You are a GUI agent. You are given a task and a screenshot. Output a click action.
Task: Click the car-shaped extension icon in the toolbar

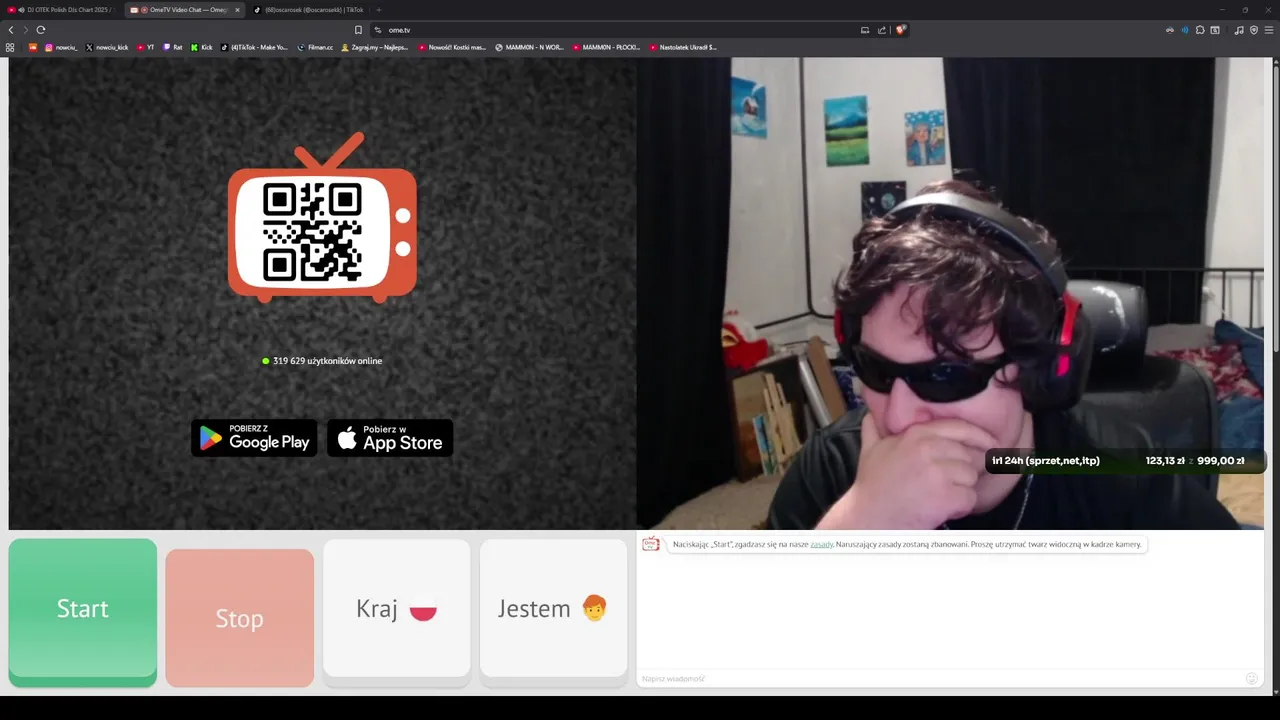(x=1170, y=30)
